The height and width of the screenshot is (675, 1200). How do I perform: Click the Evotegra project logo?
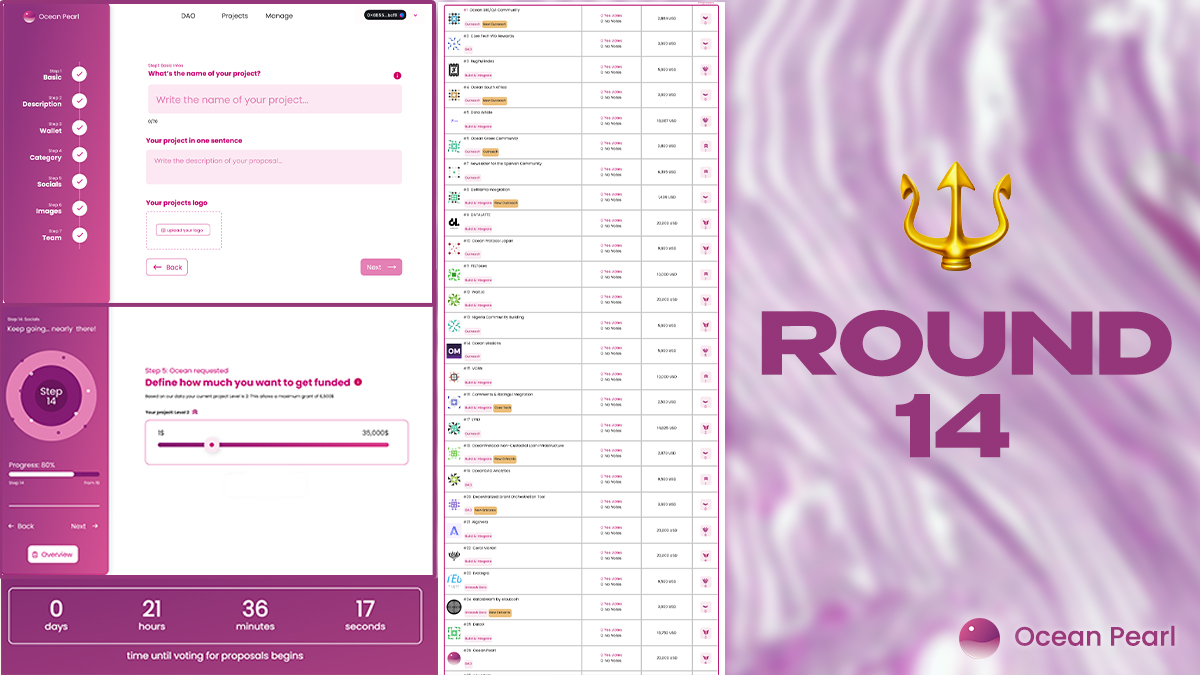coord(454,581)
